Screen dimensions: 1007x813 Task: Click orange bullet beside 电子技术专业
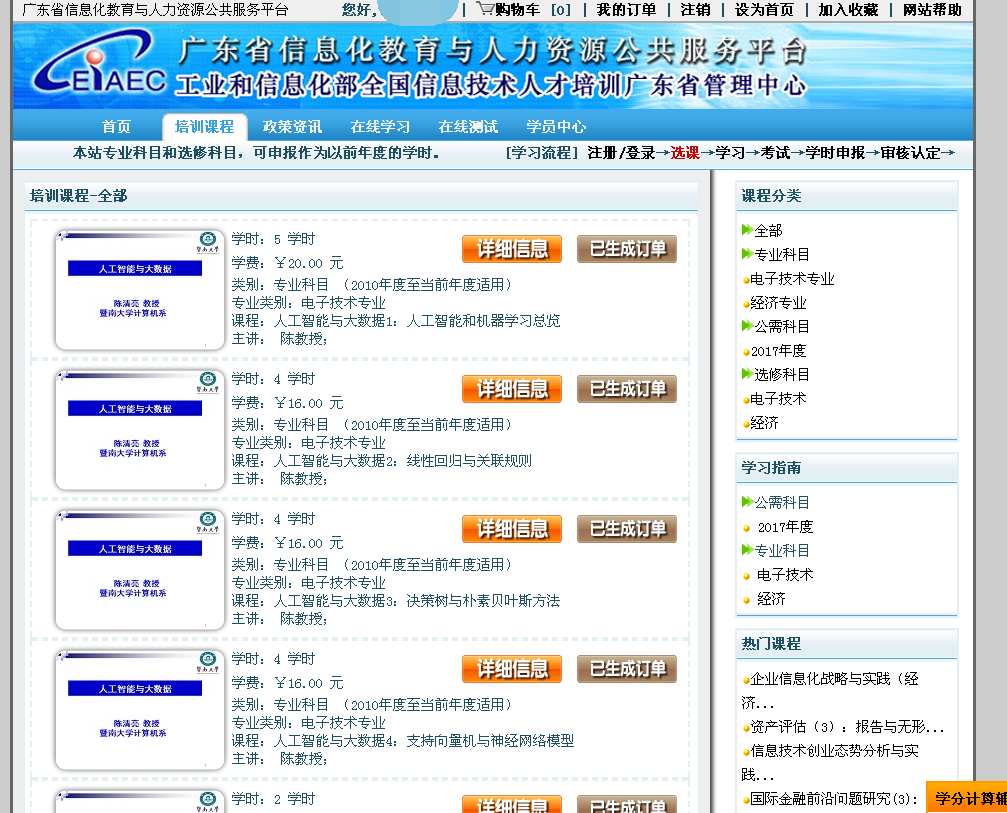pos(746,280)
